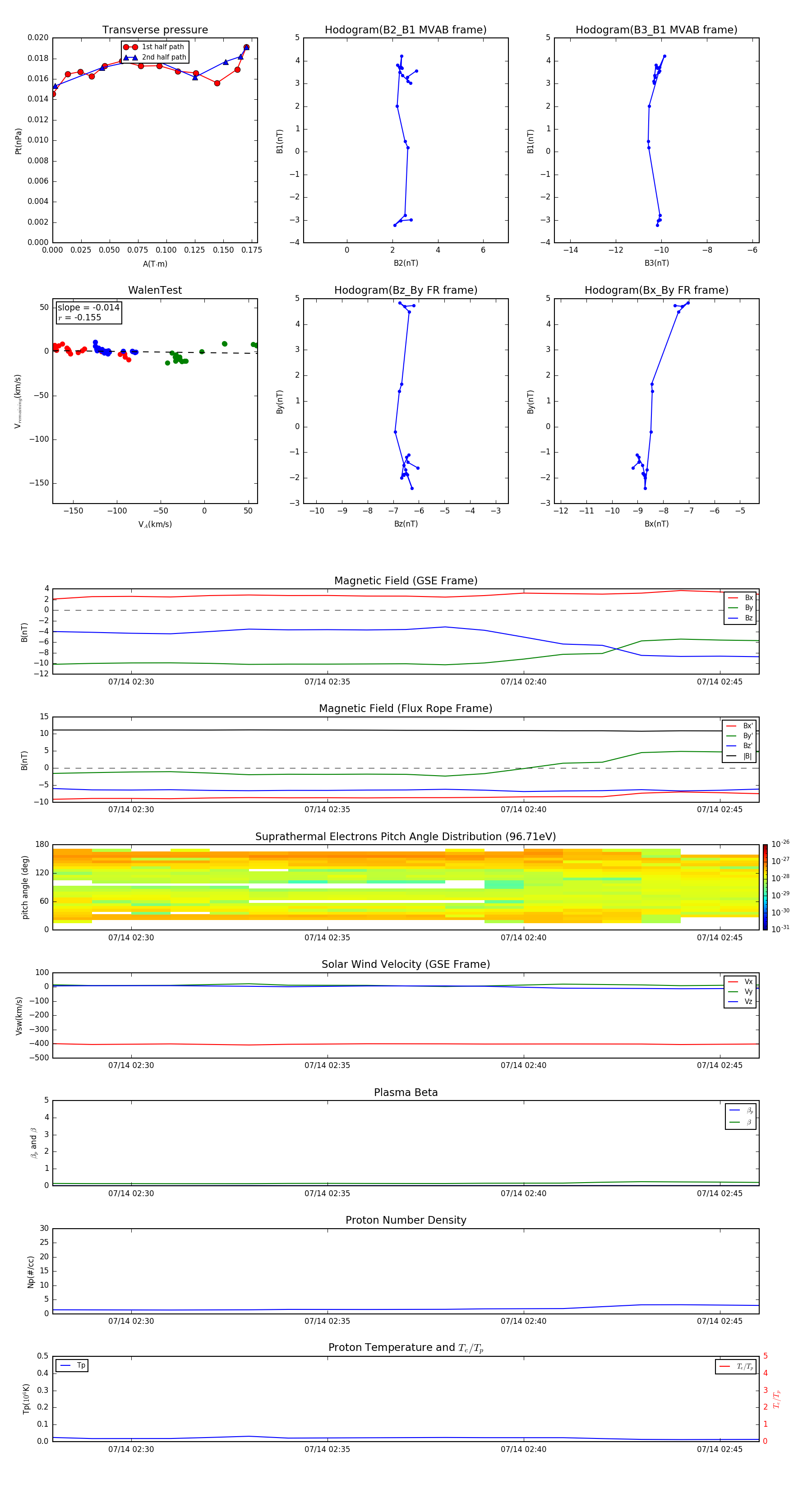Select the β legend entry in Plasma Beta
The image size is (812, 1489).
pos(741,1122)
